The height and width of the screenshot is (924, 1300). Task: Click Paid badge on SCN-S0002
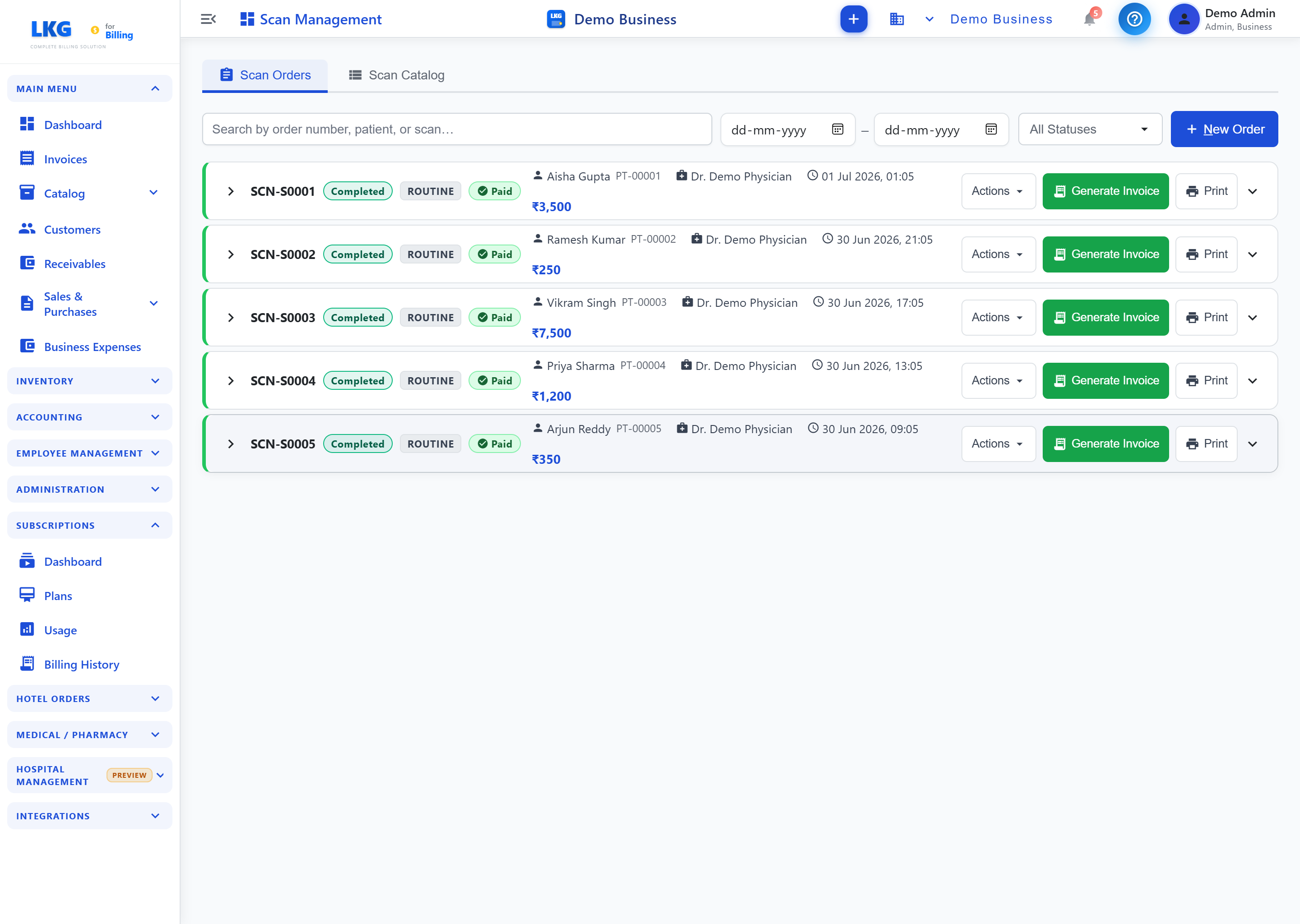coord(494,254)
